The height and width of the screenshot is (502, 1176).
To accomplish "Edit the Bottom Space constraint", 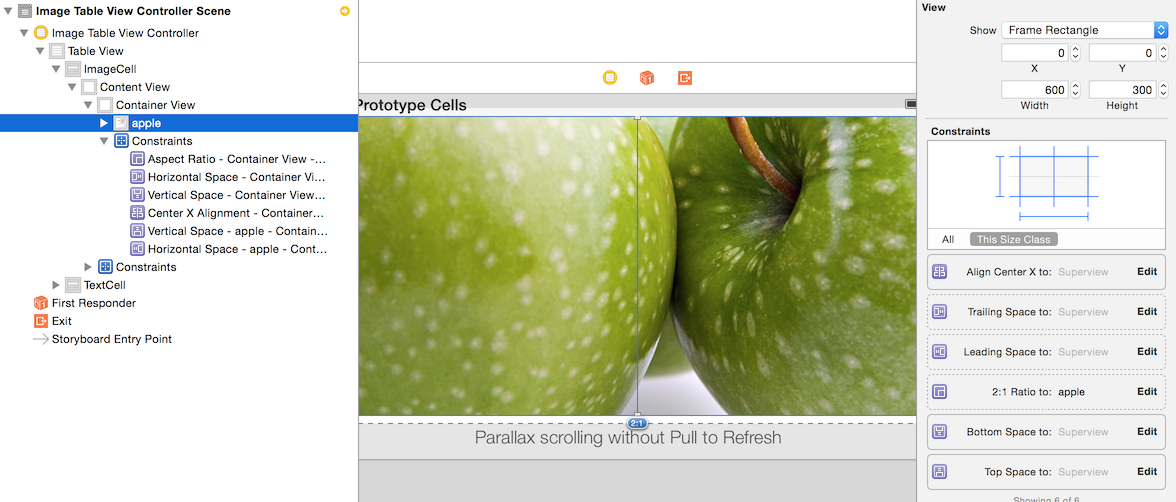I will pyautogui.click(x=1147, y=431).
